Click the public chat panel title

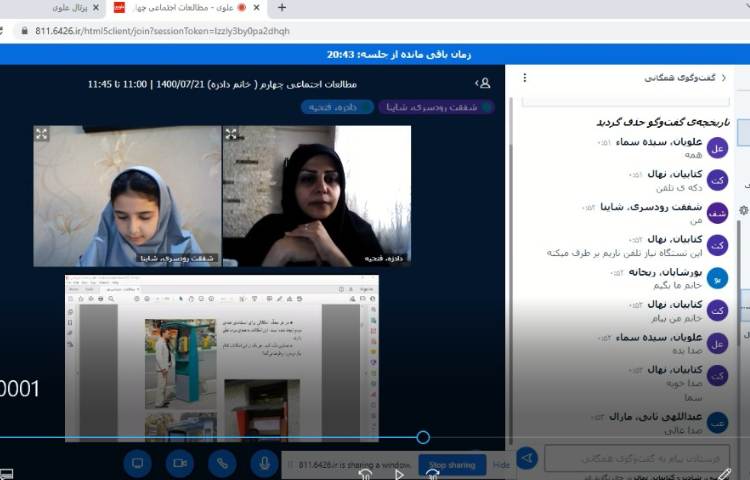[680, 77]
